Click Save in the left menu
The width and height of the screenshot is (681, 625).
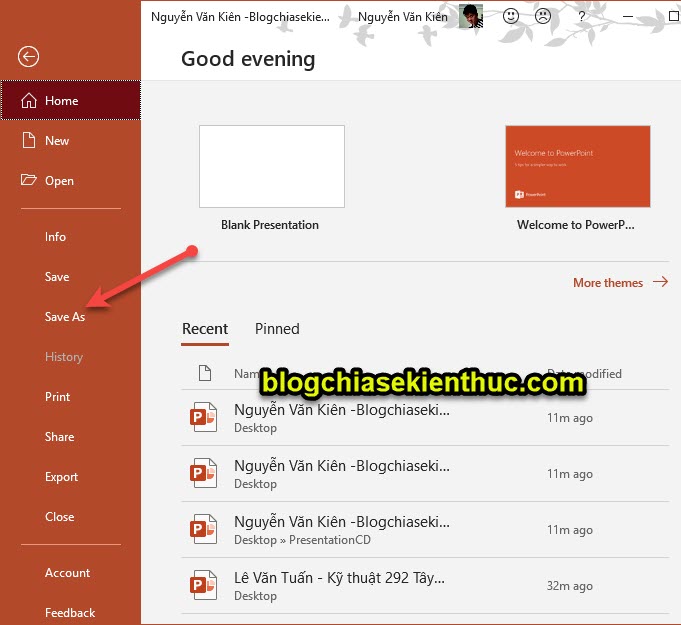(57, 277)
